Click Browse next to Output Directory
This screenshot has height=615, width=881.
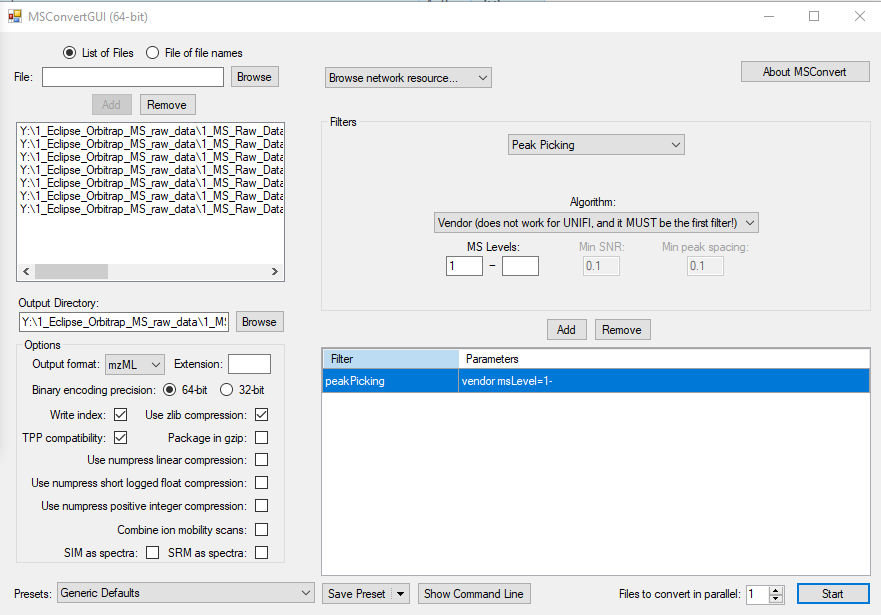pos(259,321)
